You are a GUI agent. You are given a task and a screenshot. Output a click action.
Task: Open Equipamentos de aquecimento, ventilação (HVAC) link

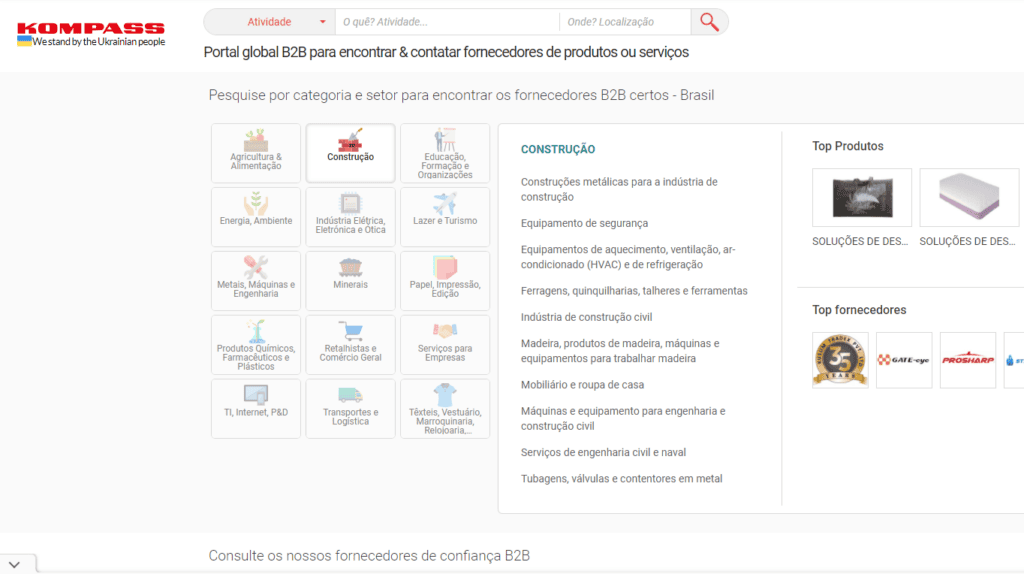[628, 257]
